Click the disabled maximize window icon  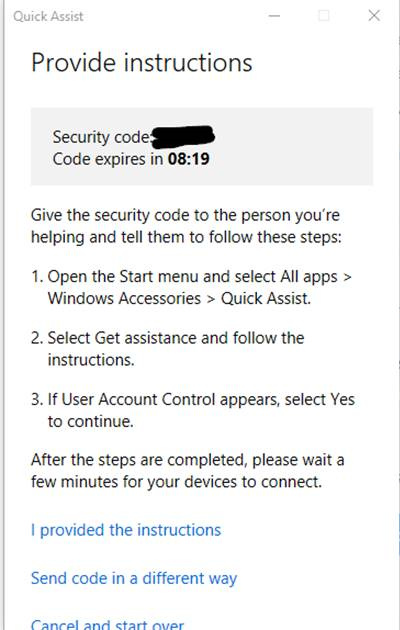pos(324,16)
